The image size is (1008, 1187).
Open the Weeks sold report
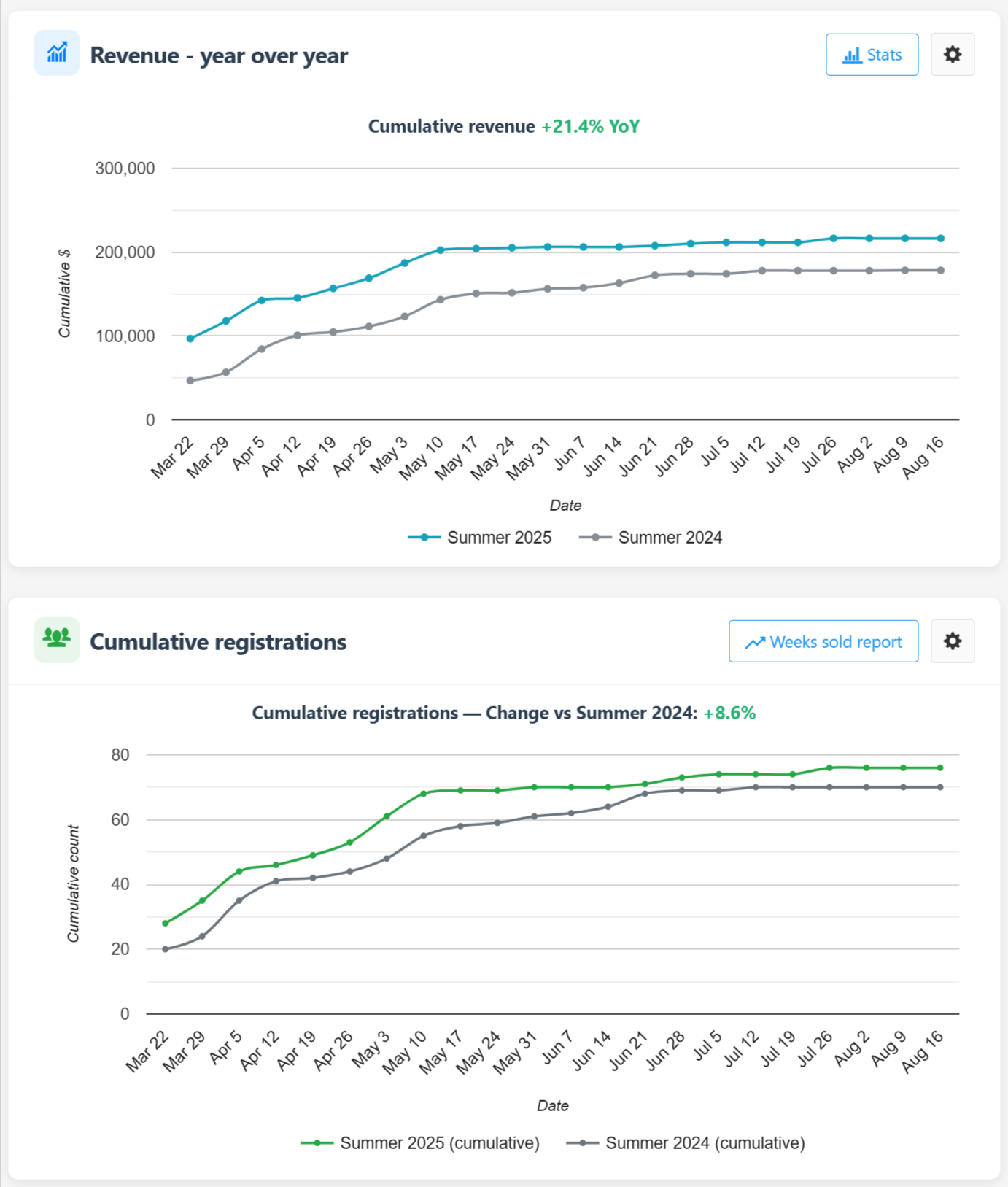tap(823, 641)
